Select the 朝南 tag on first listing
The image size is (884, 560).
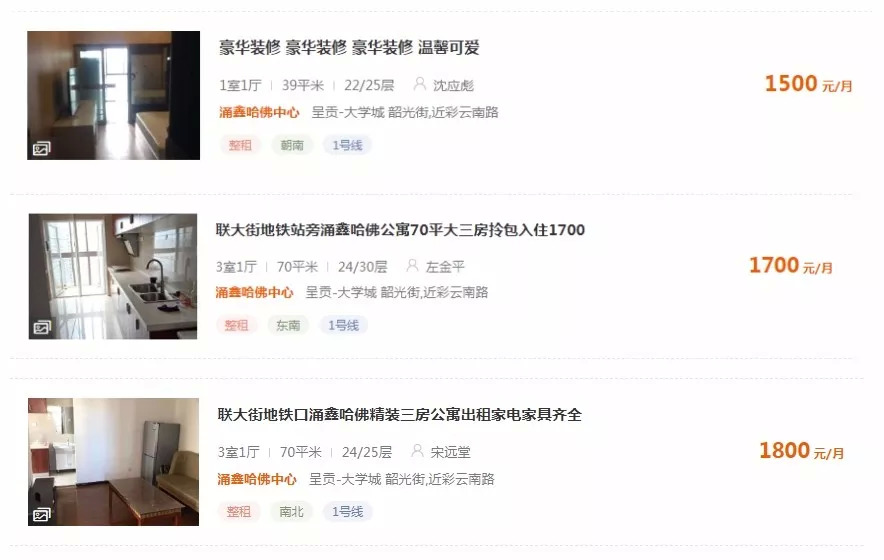(292, 145)
